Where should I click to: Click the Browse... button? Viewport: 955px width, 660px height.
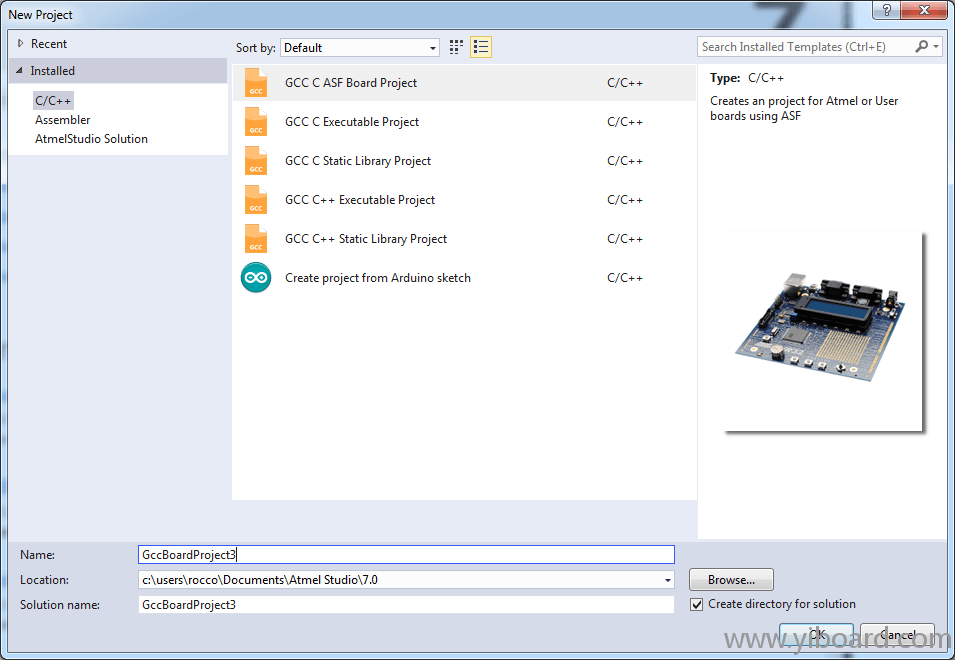[x=731, y=580]
